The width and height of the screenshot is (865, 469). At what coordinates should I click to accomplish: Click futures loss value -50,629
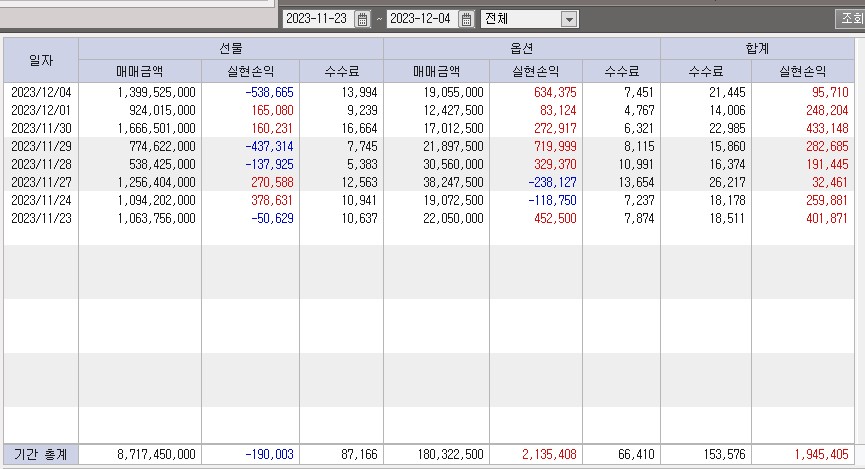(273, 218)
